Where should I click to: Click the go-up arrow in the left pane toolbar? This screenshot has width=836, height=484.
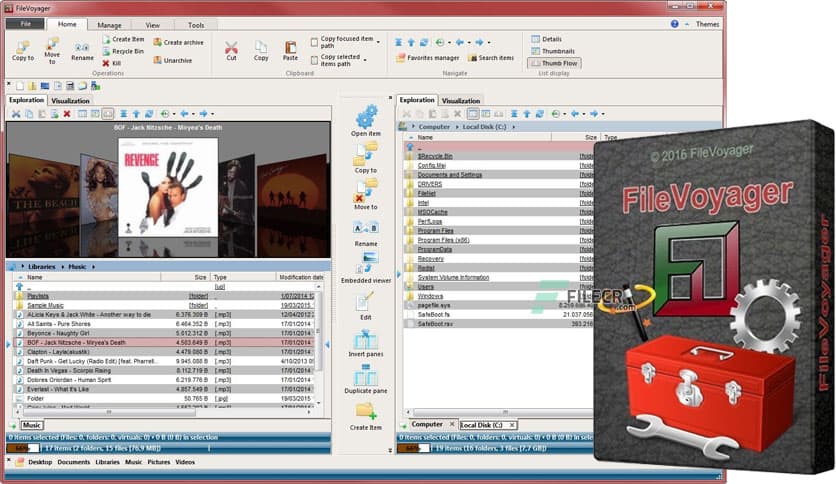point(136,114)
